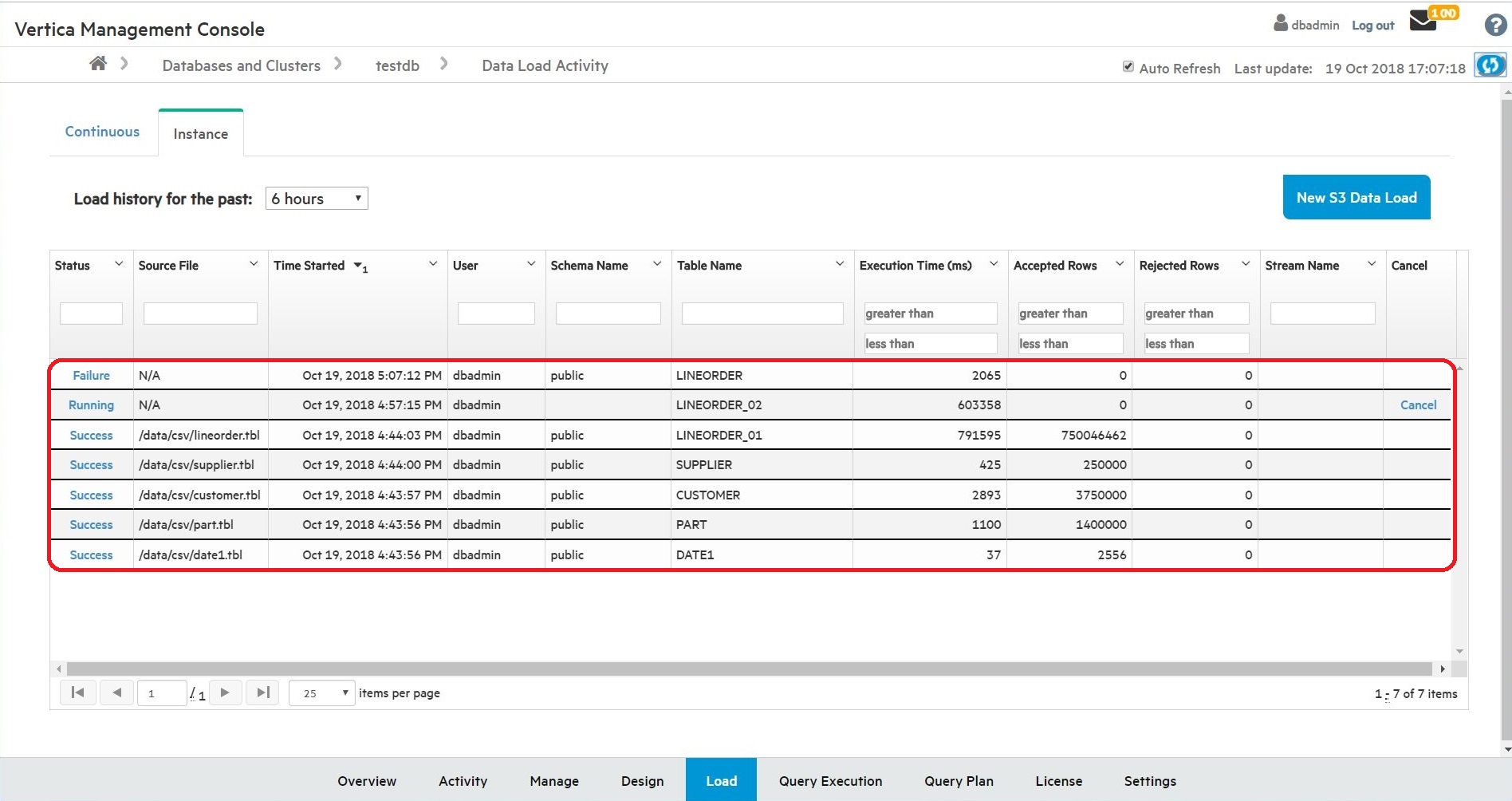Image resolution: width=1512 pixels, height=801 pixels.
Task: Click the New S3 Data Load button
Action: tap(1356, 197)
